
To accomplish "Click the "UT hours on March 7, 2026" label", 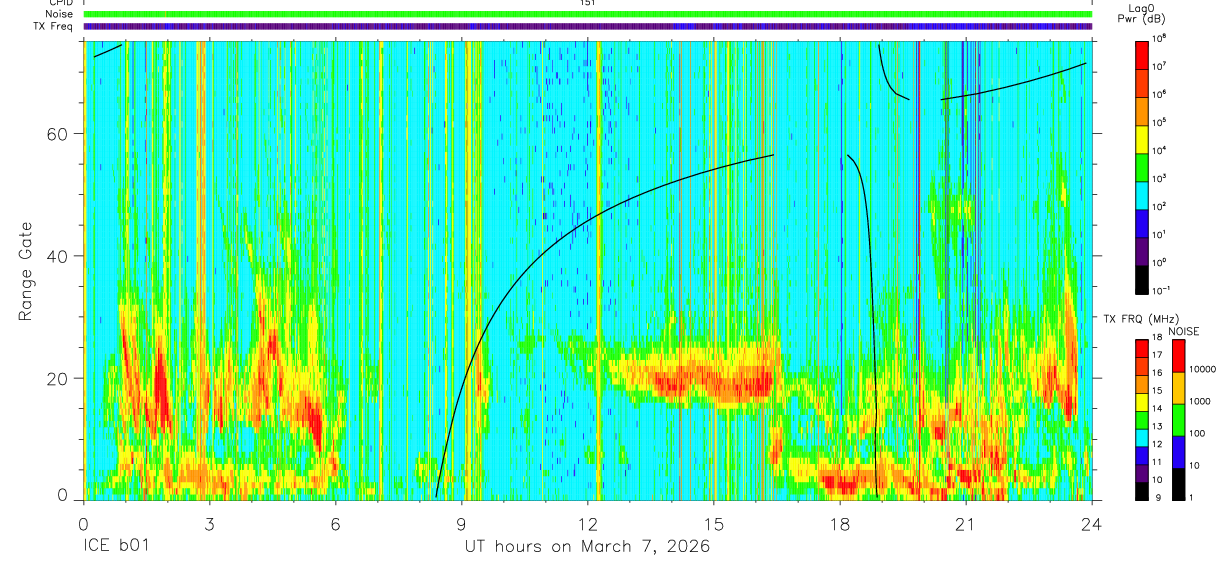I will pyautogui.click(x=587, y=547).
